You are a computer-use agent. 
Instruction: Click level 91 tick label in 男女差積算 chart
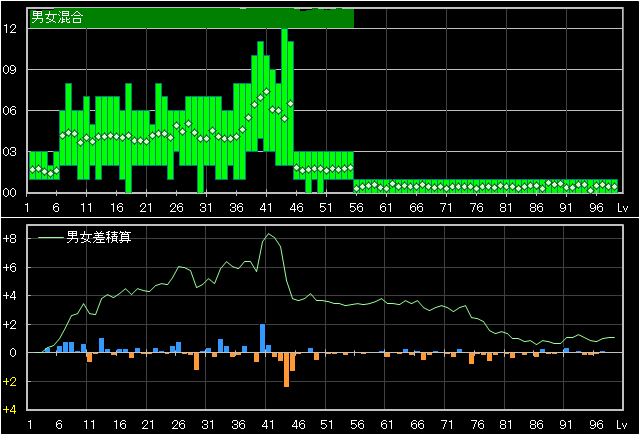566,425
